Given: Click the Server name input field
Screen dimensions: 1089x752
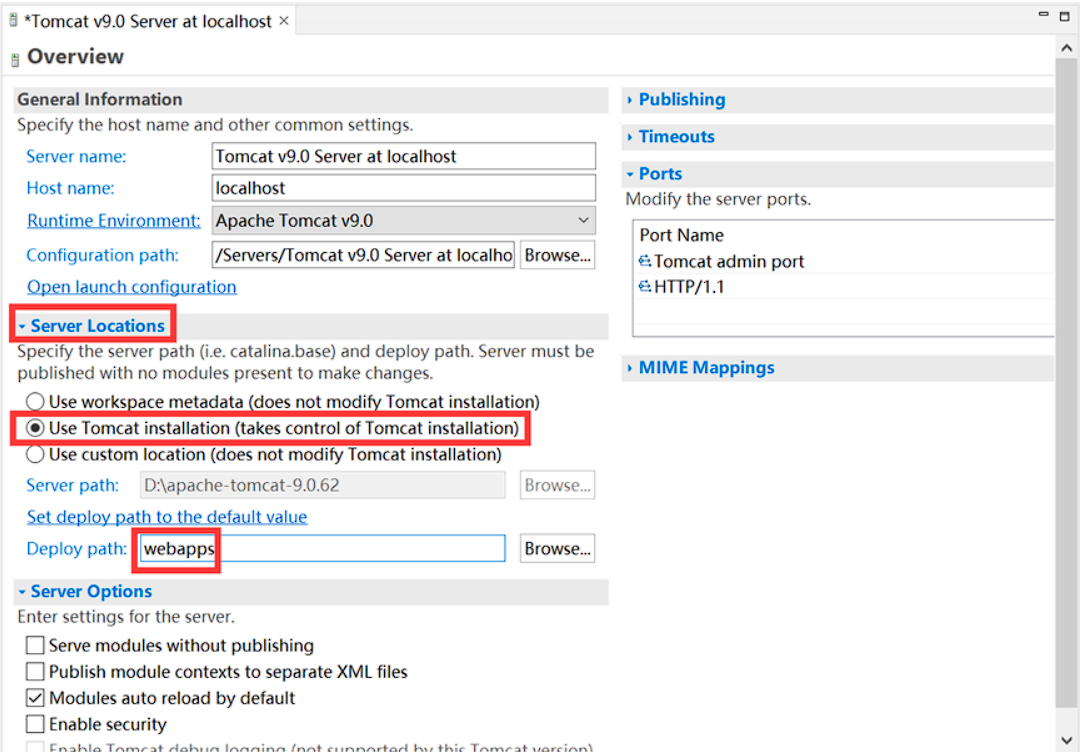Looking at the screenshot, I should pos(403,156).
